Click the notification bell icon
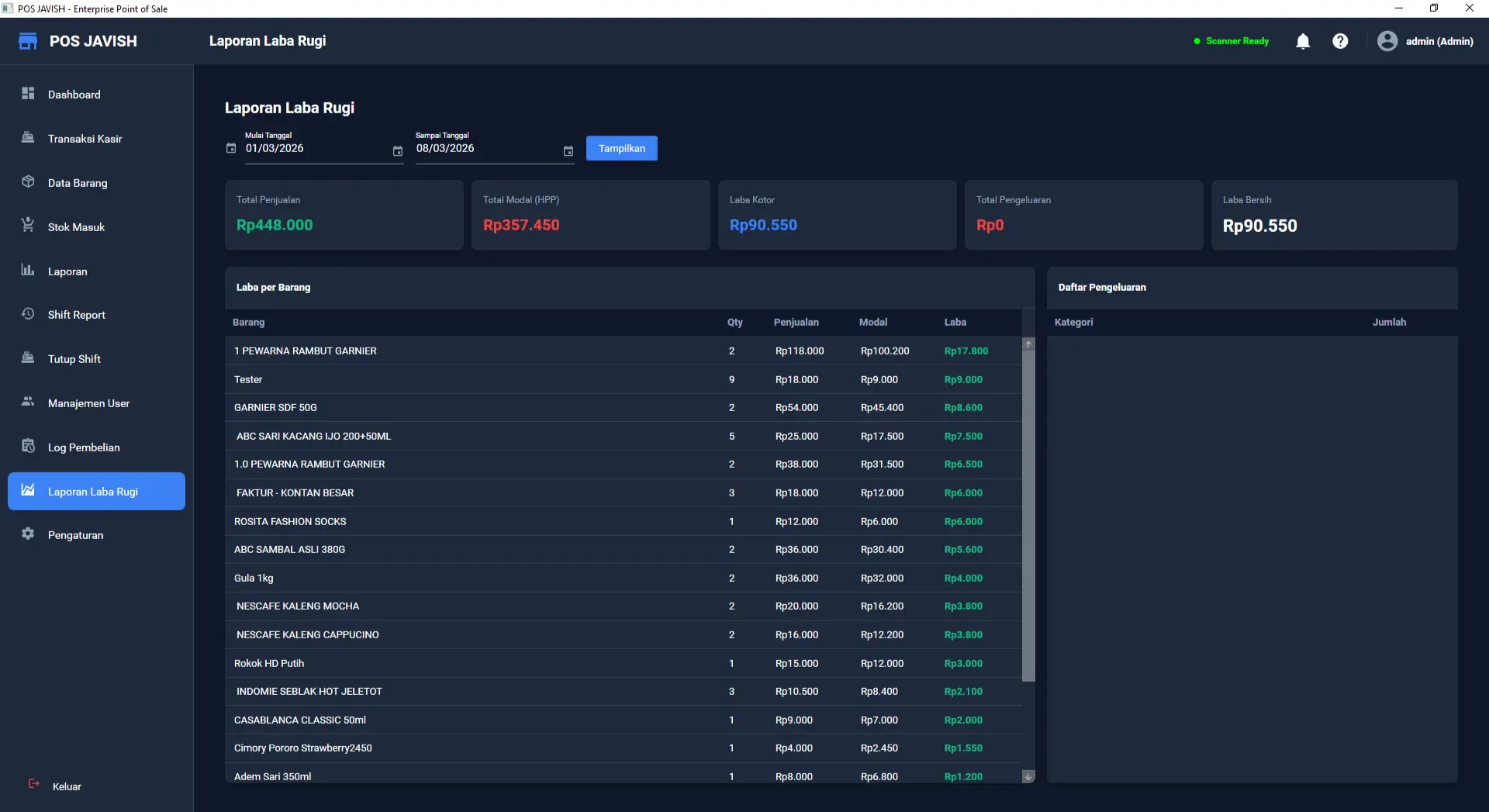Screen dimensions: 1489x812 tap(1303, 41)
